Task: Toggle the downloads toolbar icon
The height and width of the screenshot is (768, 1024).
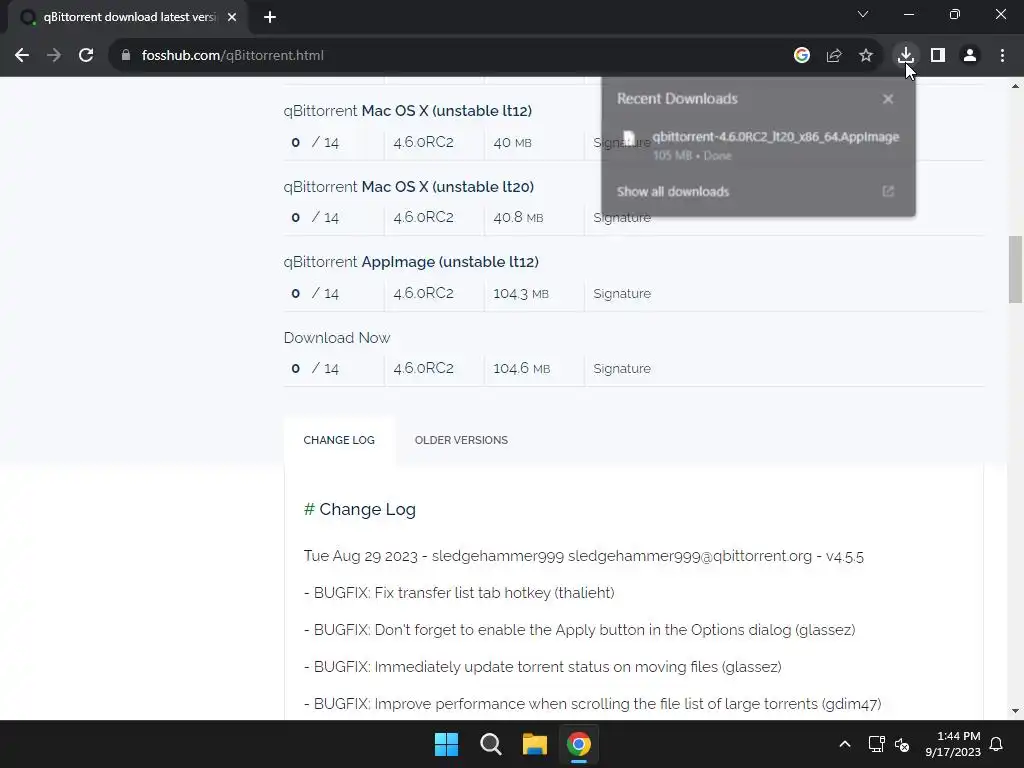Action: 905,56
